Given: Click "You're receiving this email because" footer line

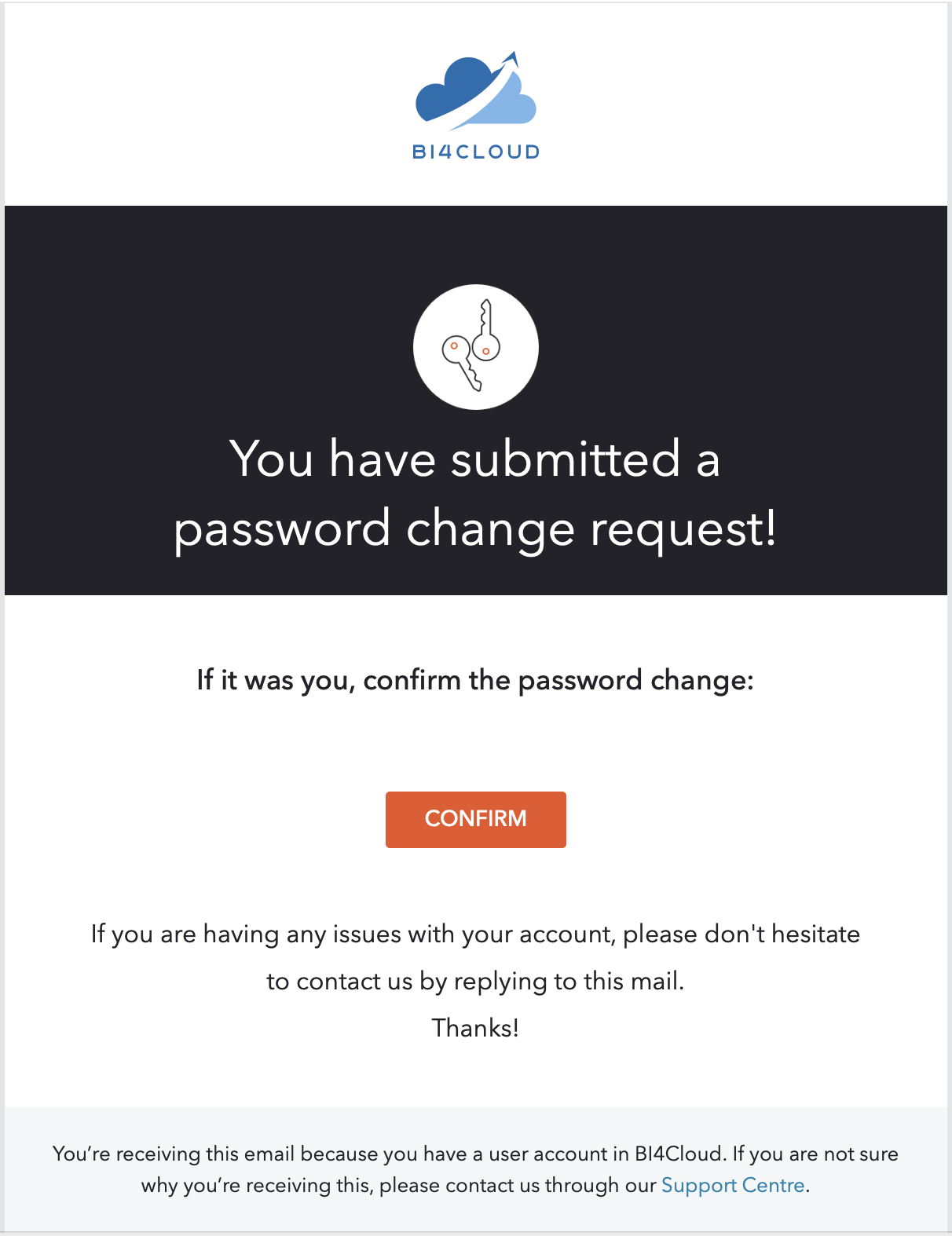Looking at the screenshot, I should 476,1154.
